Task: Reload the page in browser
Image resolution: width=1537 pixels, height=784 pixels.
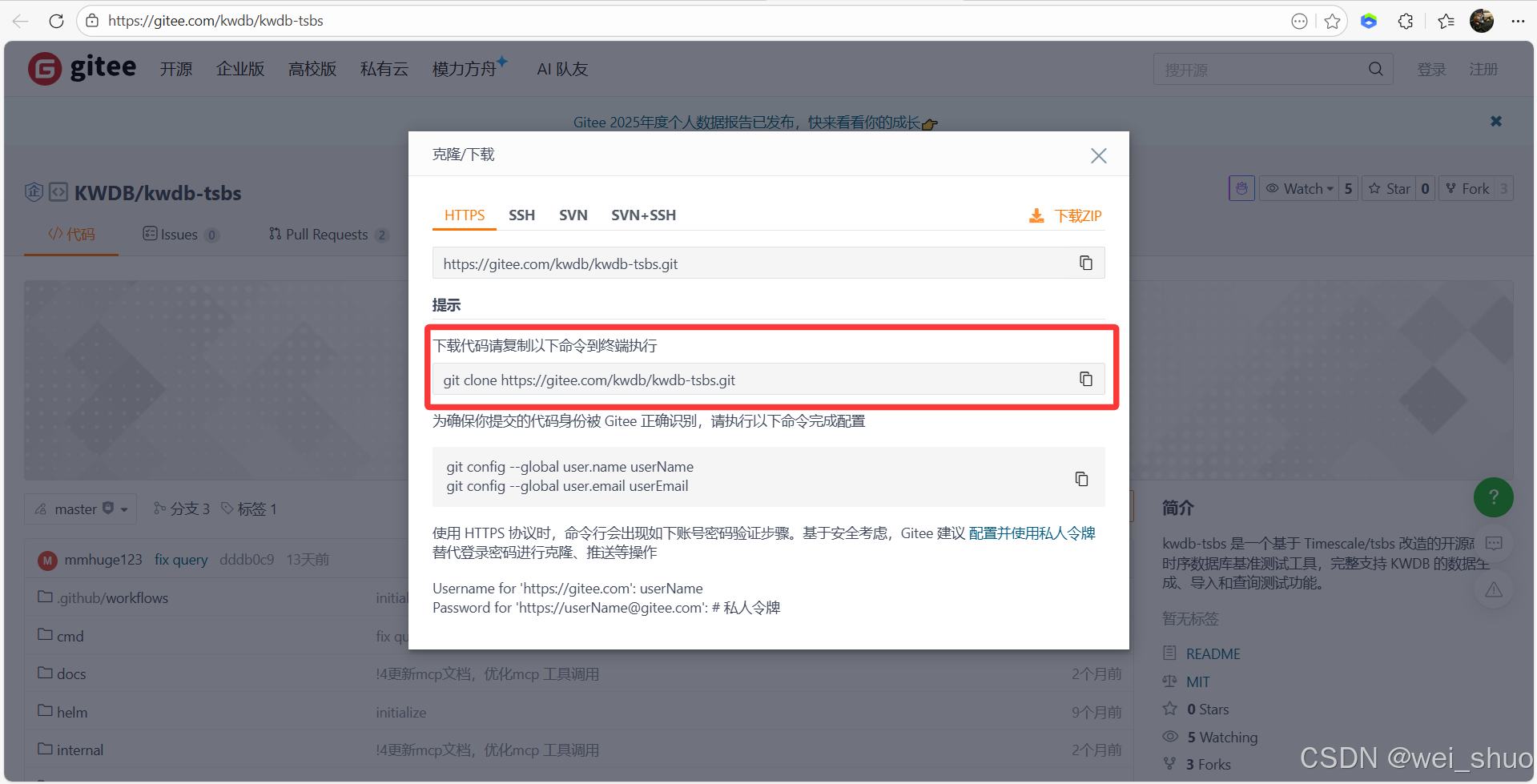Action: pos(56,21)
